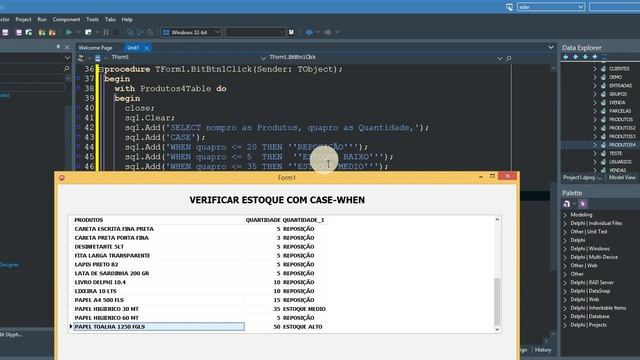This screenshot has height=360, width=640.
Task: Select the VENDAS table in Data Explorer
Action: point(617,170)
